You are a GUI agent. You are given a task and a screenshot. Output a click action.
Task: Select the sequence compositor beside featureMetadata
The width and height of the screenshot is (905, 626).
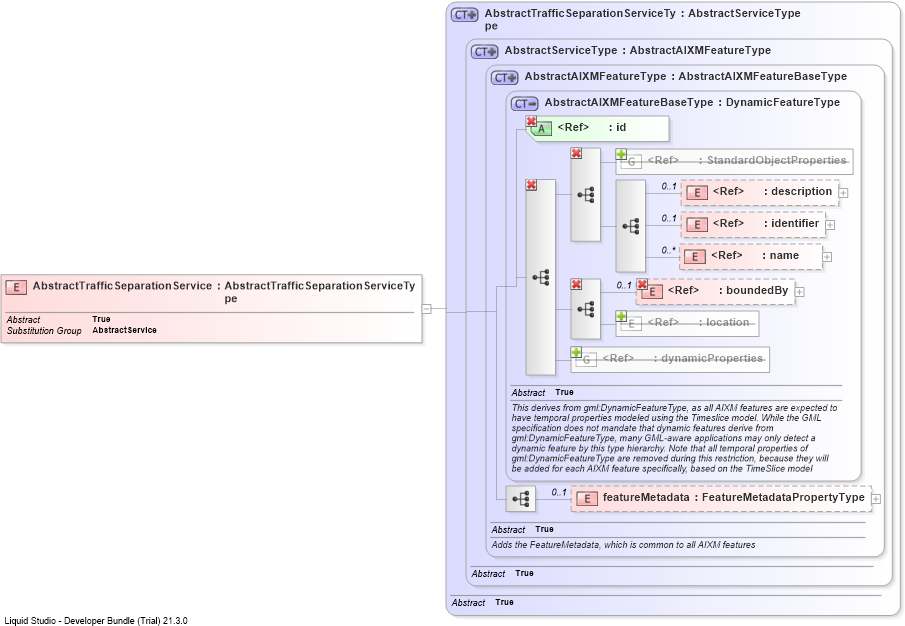[x=521, y=499]
